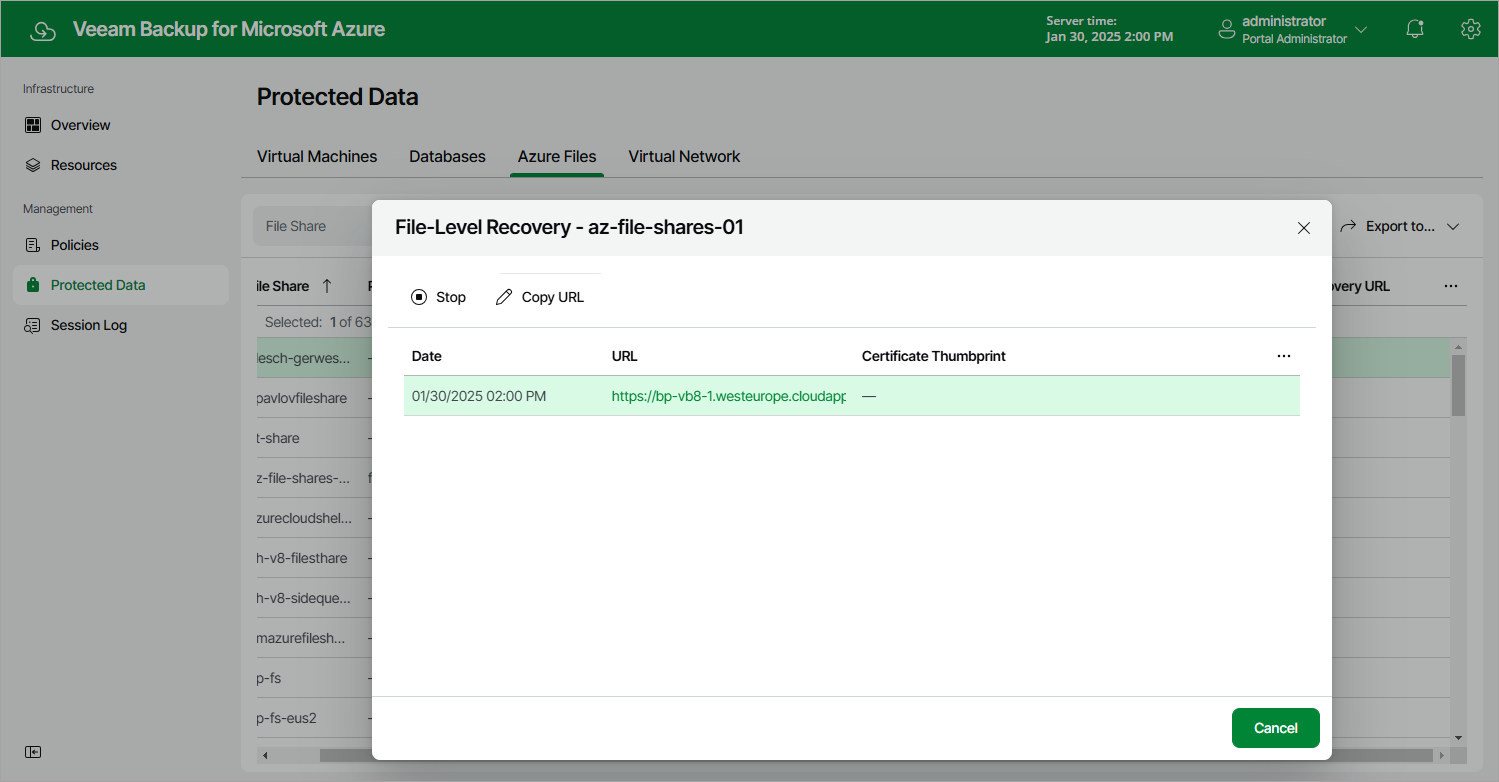
Task: Click the Stop session icon
Action: [419, 297]
